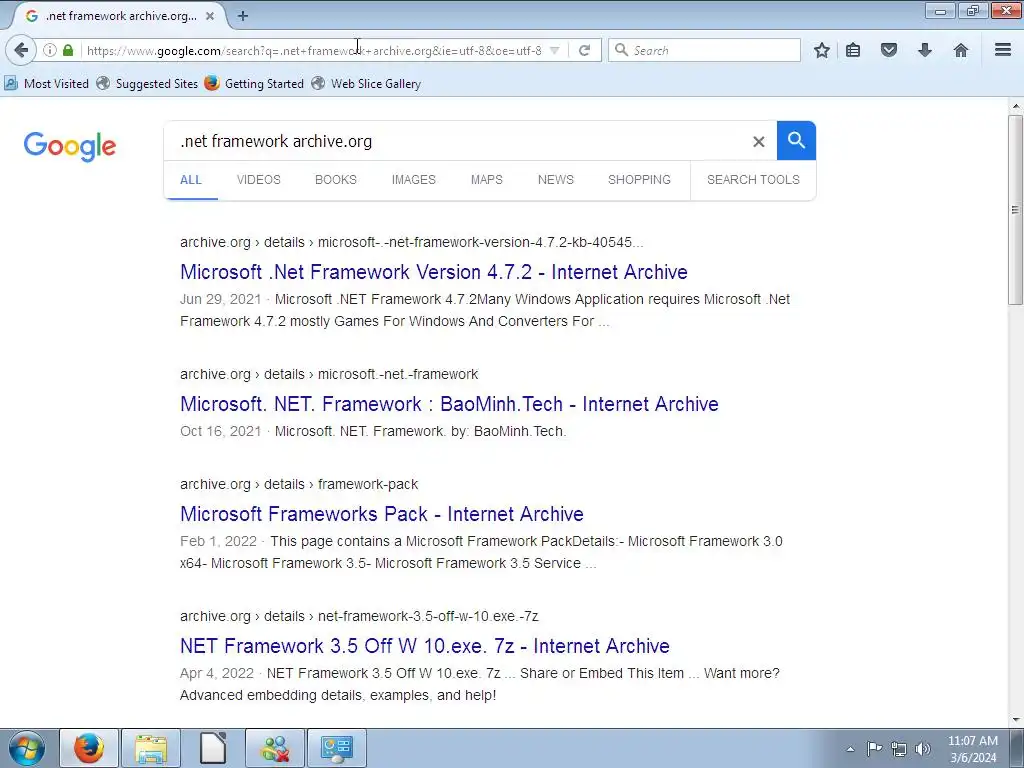
Task: Click the 'Oct 16, 2021' result date
Action: pos(220,431)
